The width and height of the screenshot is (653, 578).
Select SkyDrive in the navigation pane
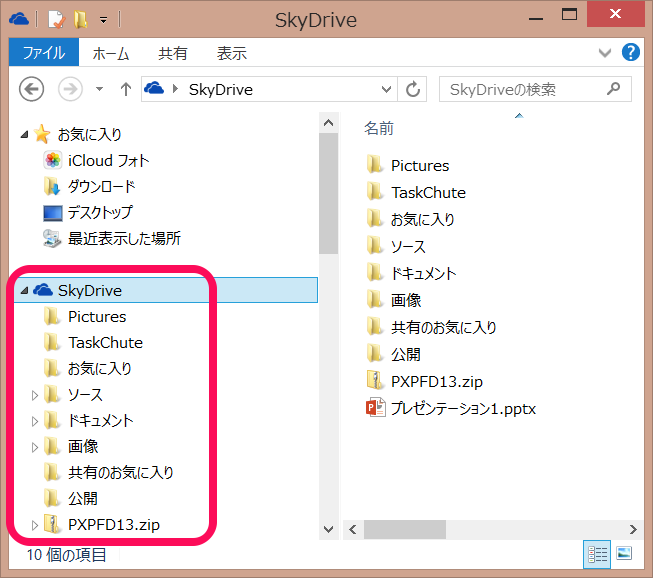90,290
